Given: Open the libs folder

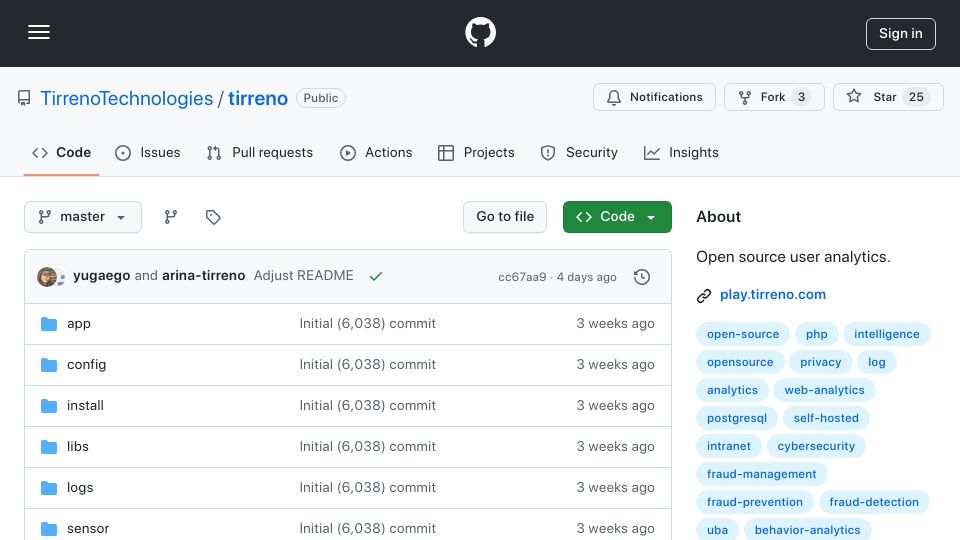Looking at the screenshot, I should click(x=78, y=446).
